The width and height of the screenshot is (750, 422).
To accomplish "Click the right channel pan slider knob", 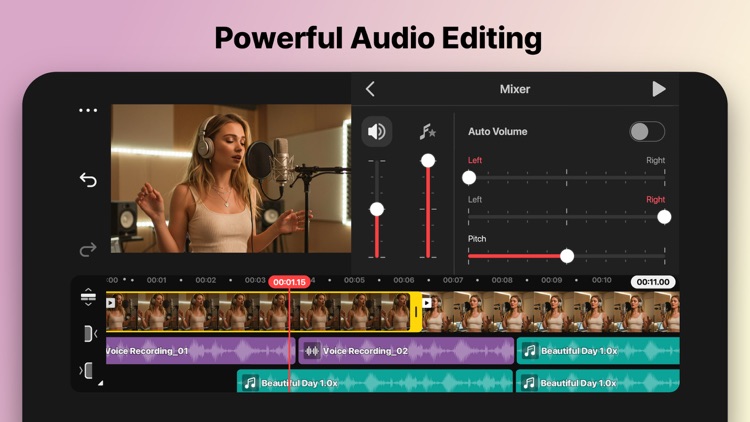I will (x=664, y=217).
